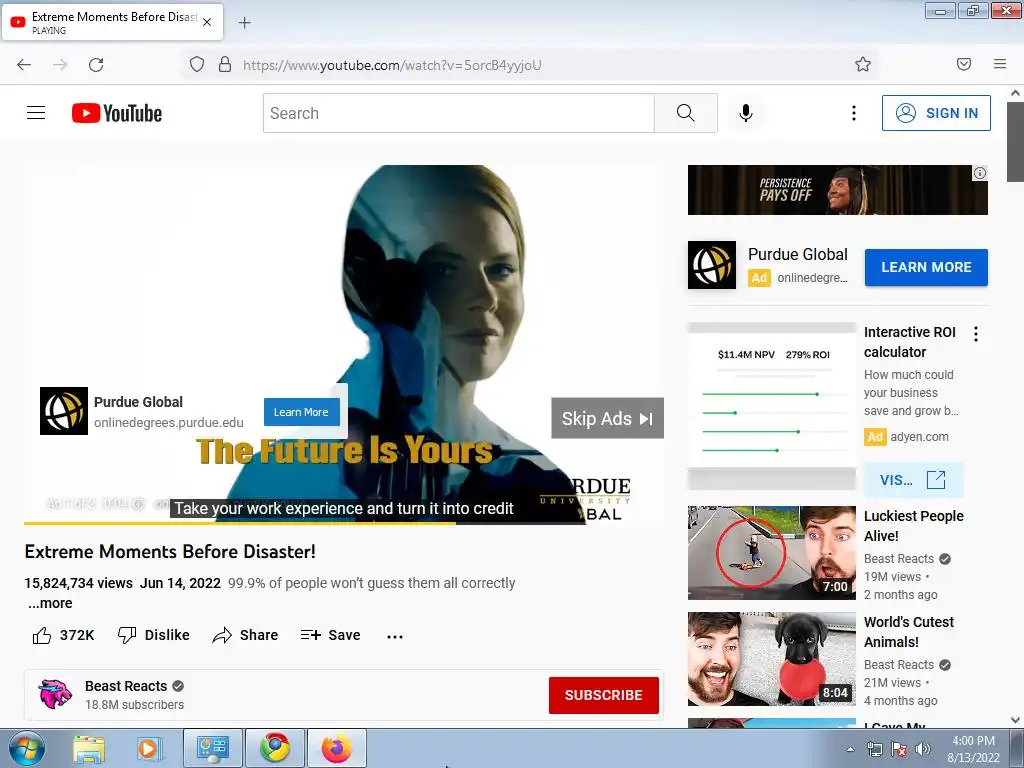Image resolution: width=1024 pixels, height=768 pixels.
Task: Open a new browser tab
Action: tap(244, 23)
